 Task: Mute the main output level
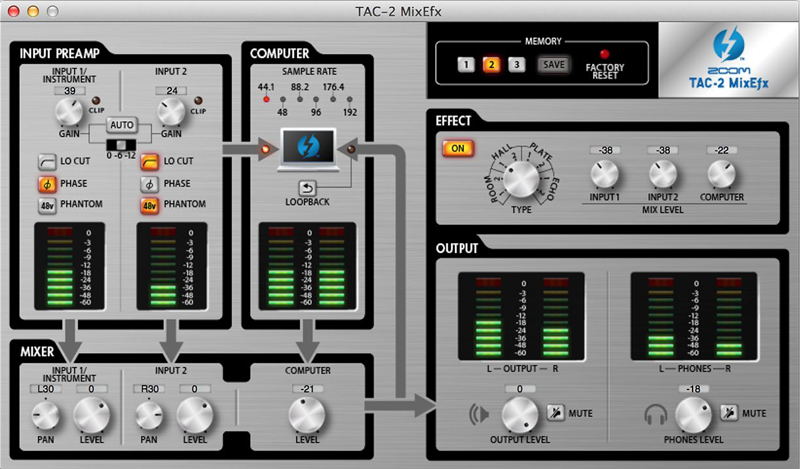(556, 412)
